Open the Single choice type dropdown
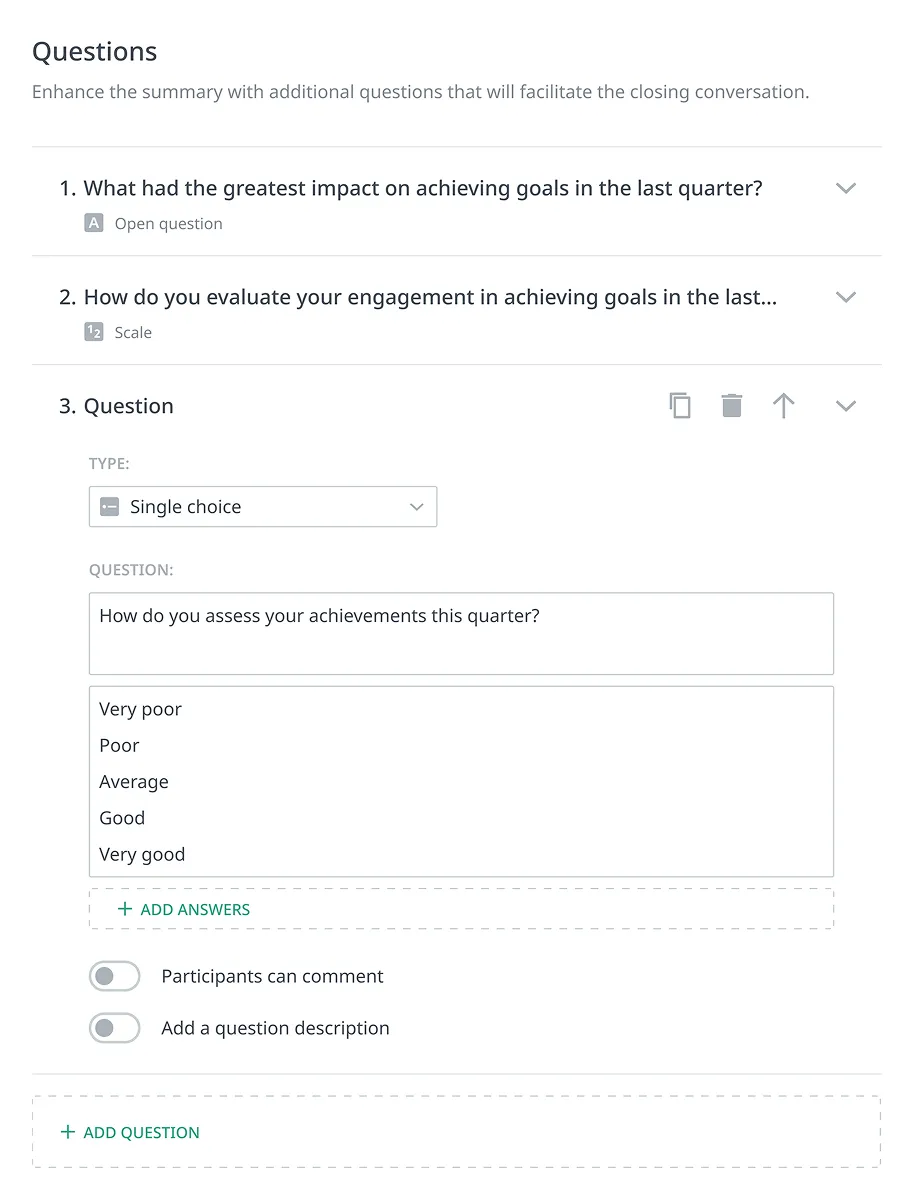Image resolution: width=914 pixels, height=1200 pixels. tap(263, 507)
